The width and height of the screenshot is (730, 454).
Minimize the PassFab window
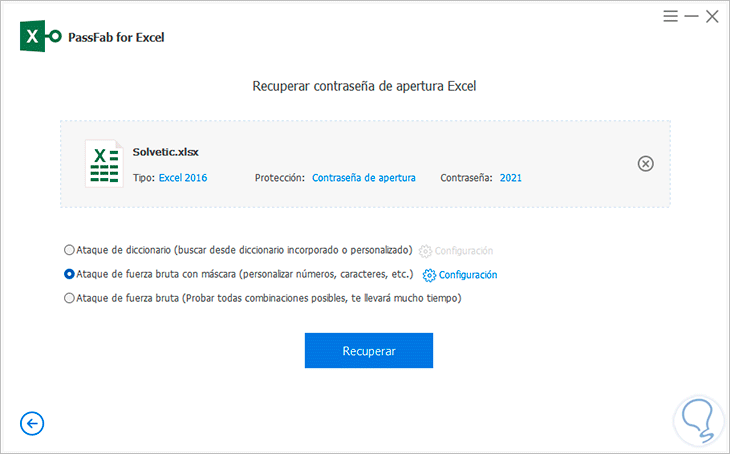pos(691,16)
